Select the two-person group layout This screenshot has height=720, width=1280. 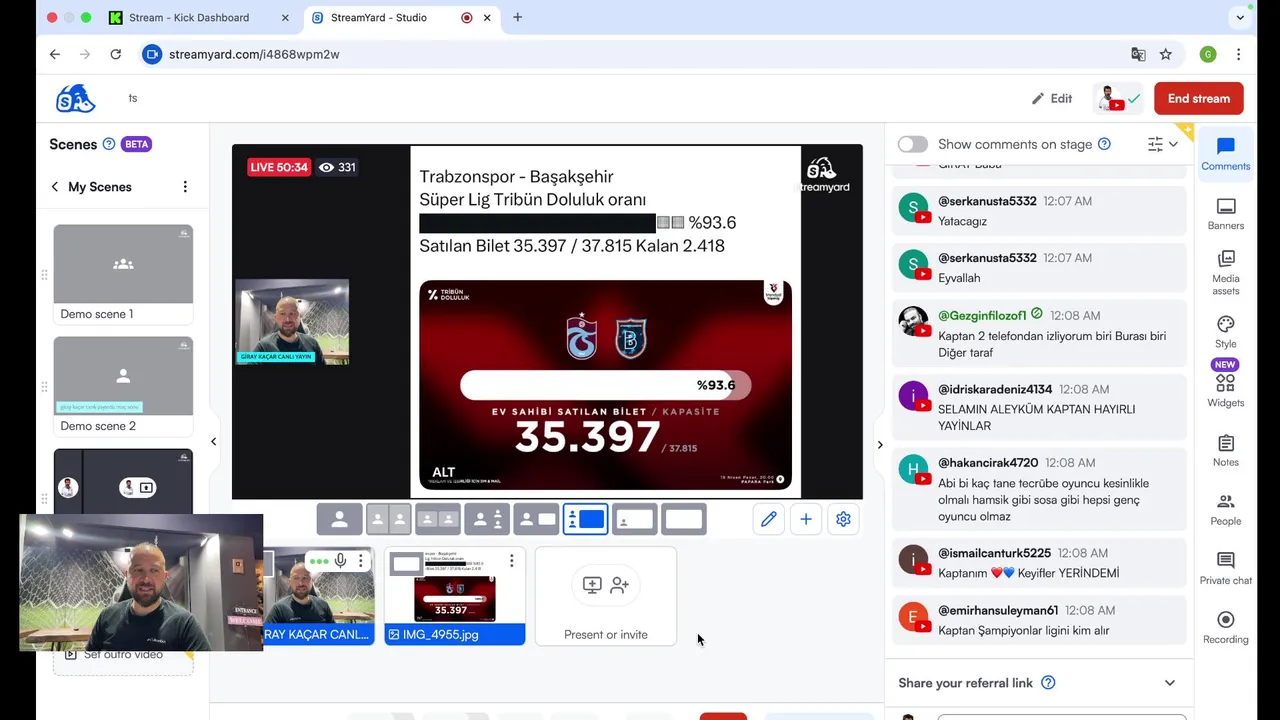click(437, 519)
